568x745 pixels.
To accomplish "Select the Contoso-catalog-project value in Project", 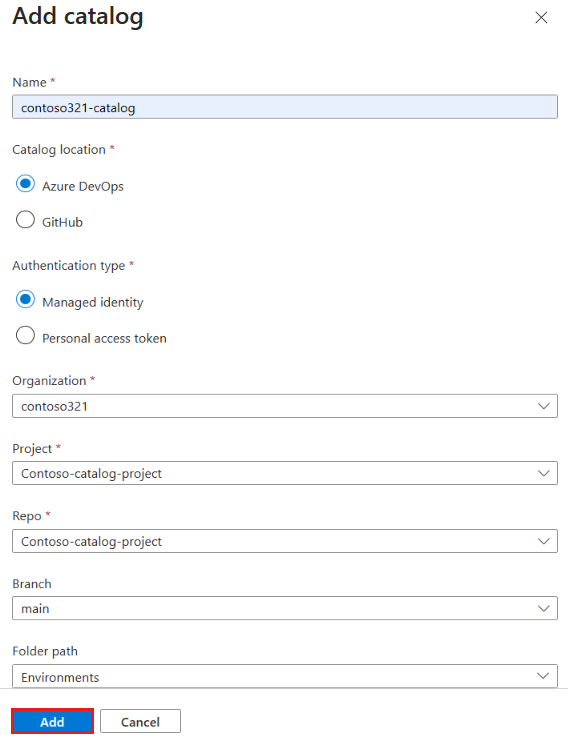I will 91,474.
